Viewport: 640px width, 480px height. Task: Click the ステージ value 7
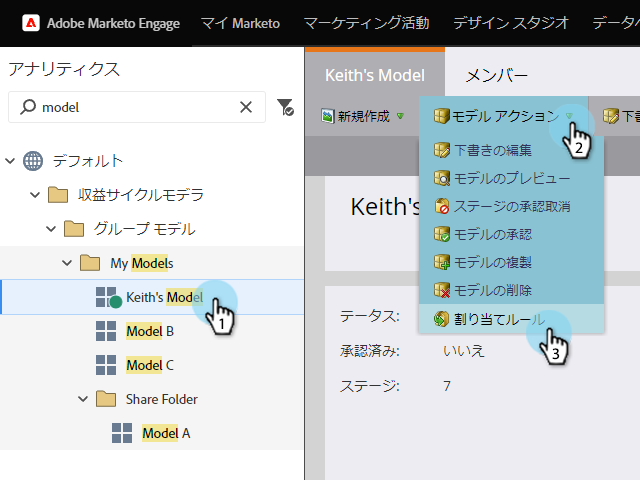(x=447, y=386)
